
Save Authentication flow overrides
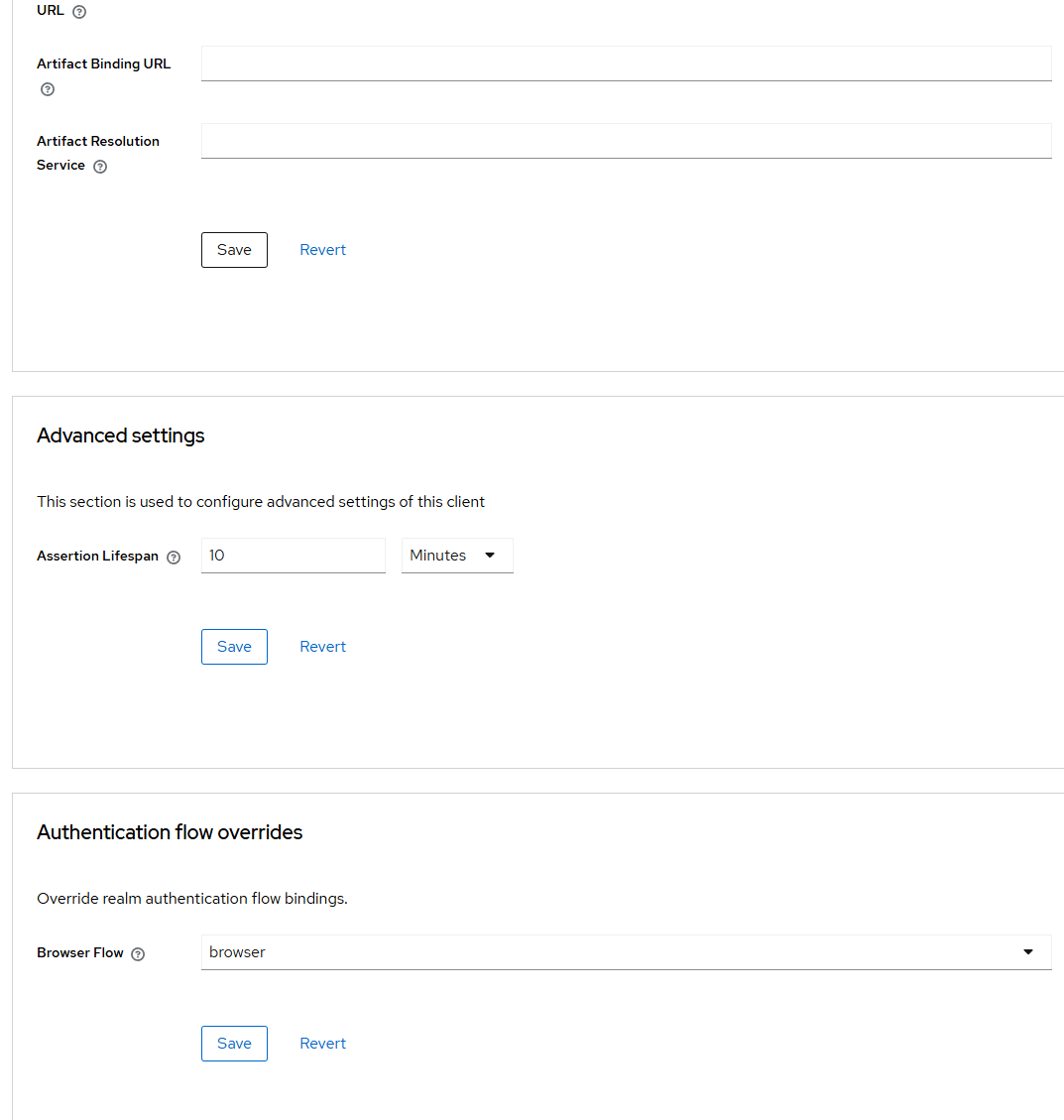tap(234, 1044)
